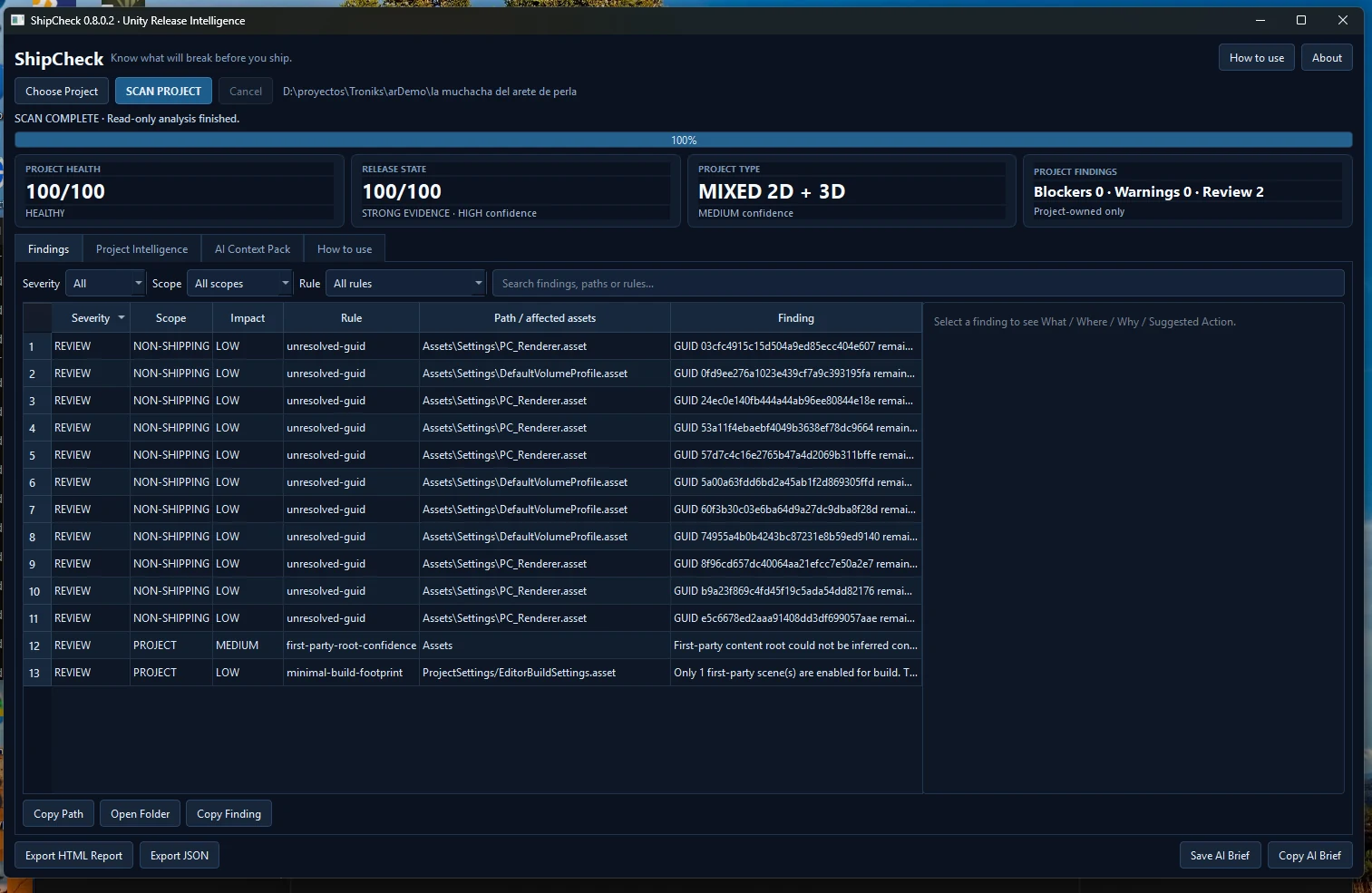
Task: Click the Rule column header
Action: click(x=351, y=318)
